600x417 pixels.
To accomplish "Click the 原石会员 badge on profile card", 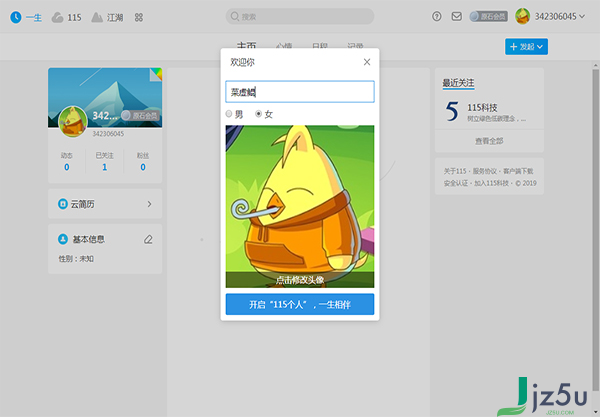I will click(x=140, y=116).
